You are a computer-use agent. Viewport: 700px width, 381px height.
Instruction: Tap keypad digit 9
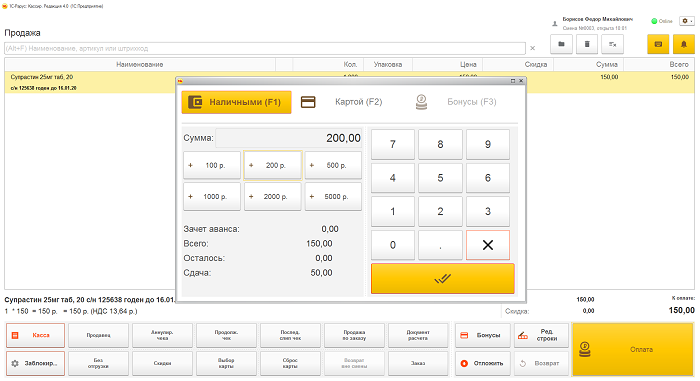488,144
